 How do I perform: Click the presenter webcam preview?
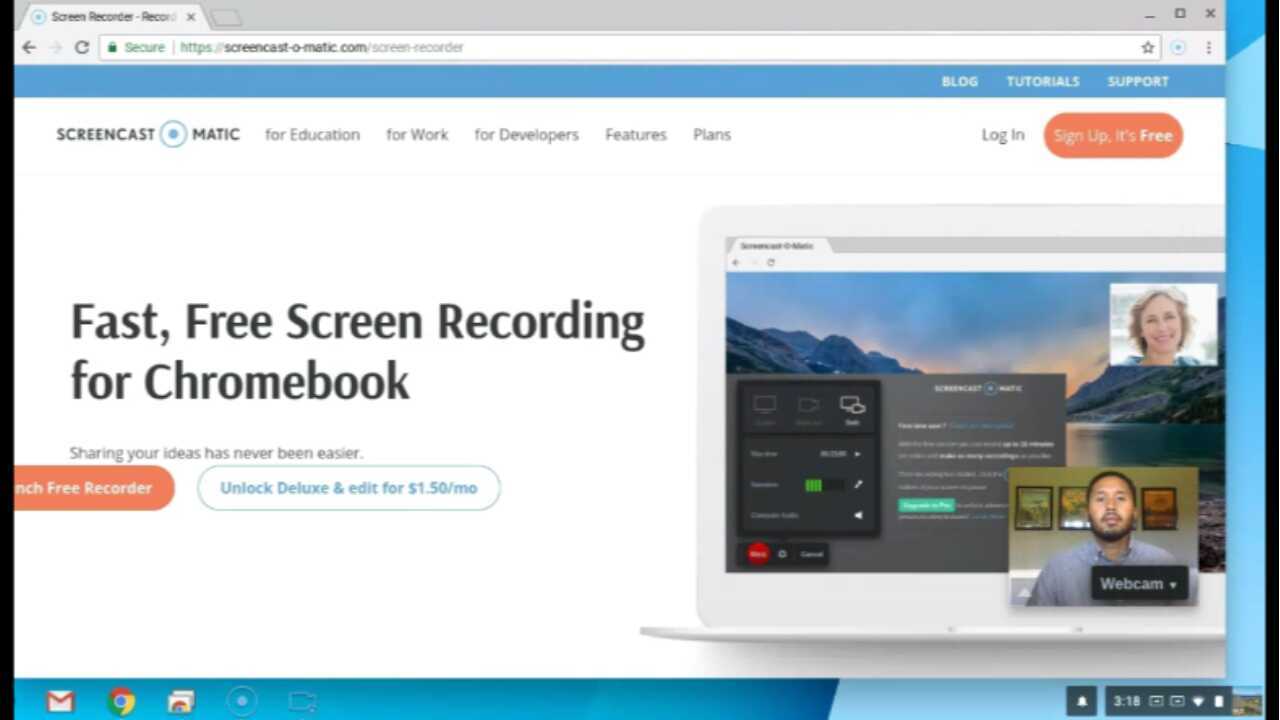point(1103,536)
